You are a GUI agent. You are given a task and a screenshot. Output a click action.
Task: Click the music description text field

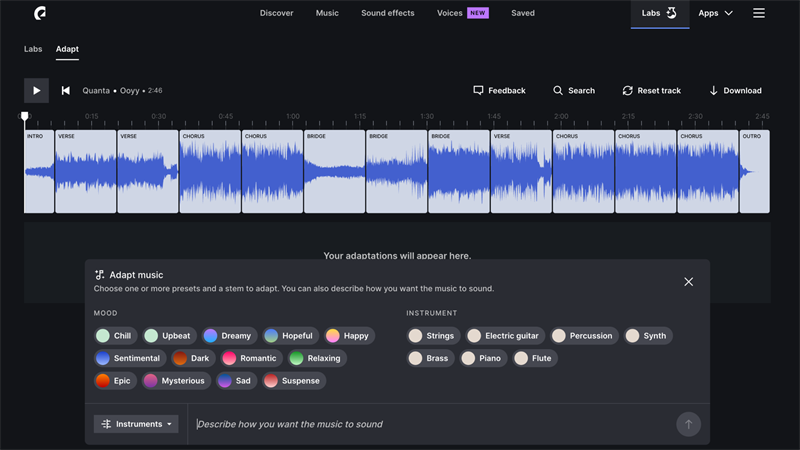(430, 424)
